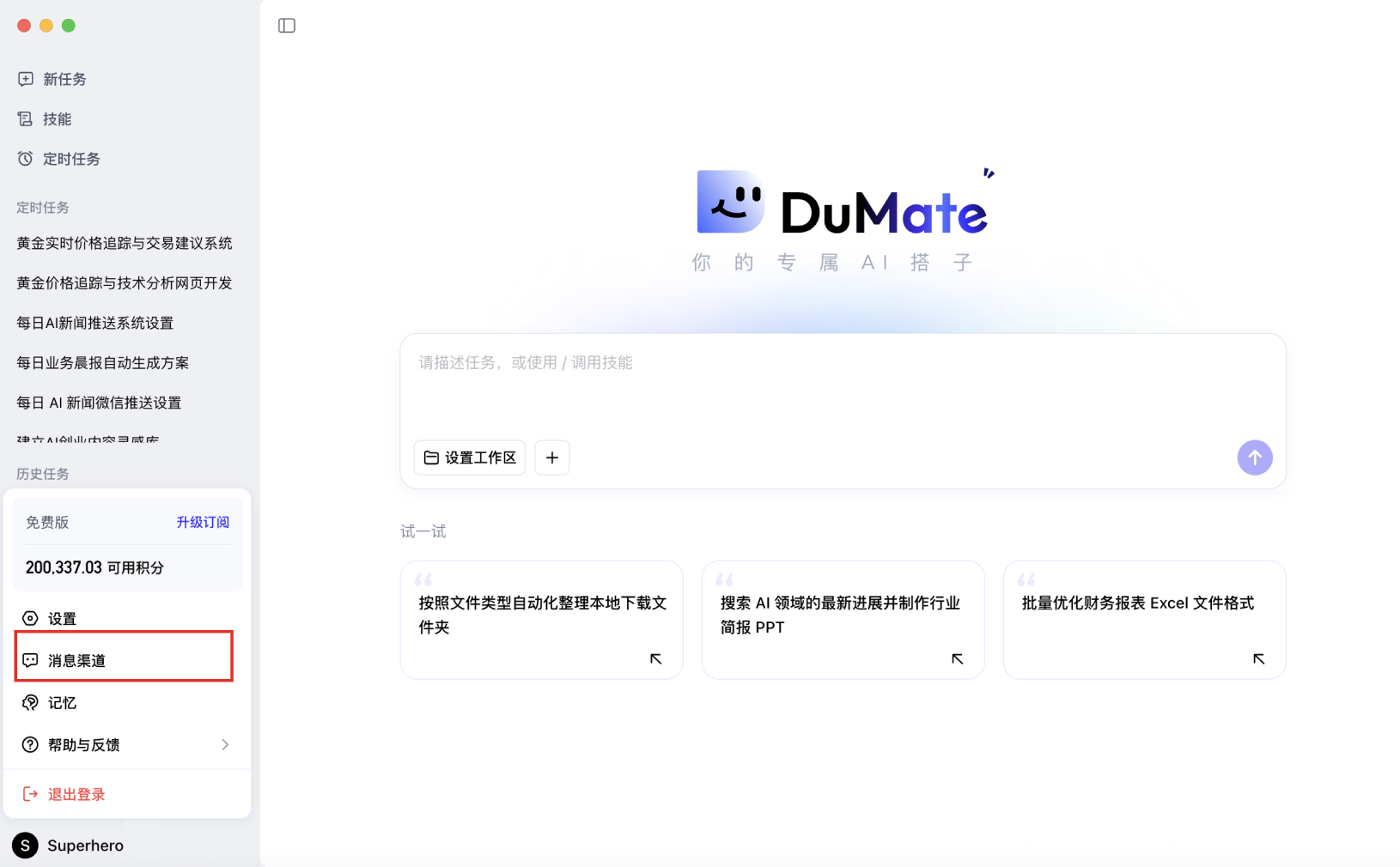Click the + attachment button
Viewport: 1400px width, 867px height.
click(x=552, y=458)
